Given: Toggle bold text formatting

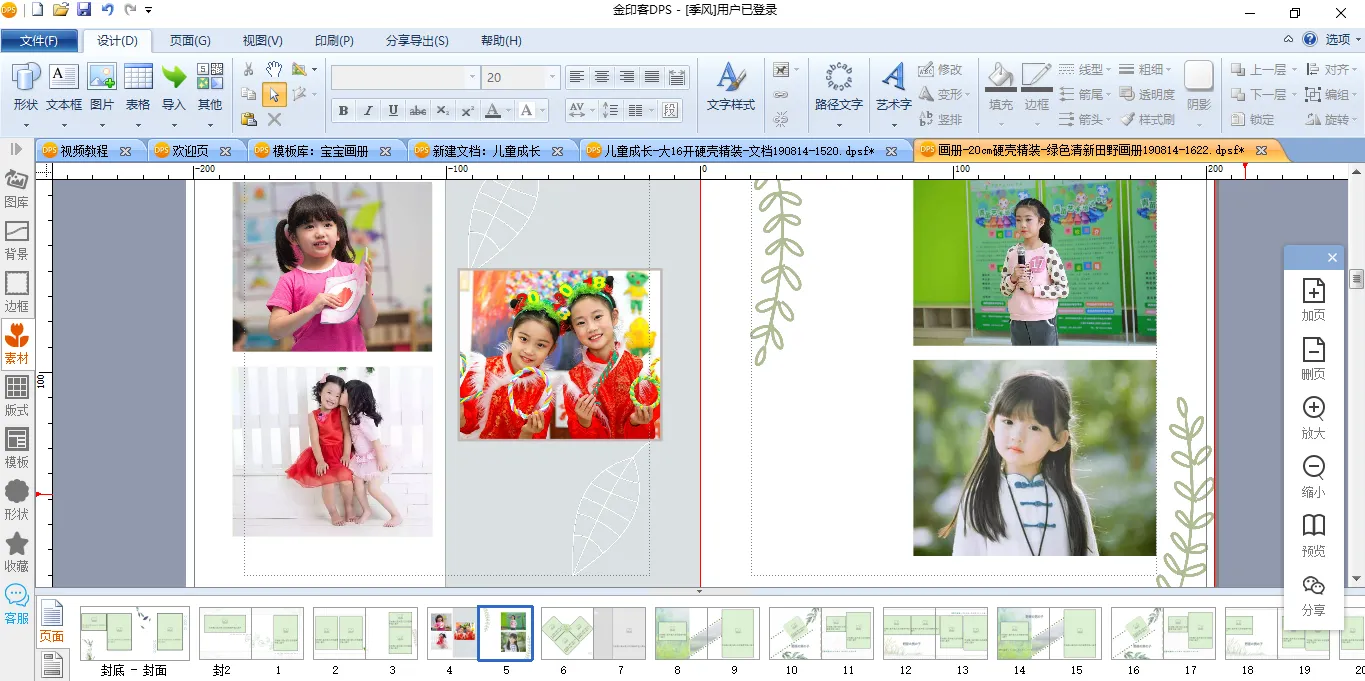Looking at the screenshot, I should pyautogui.click(x=343, y=111).
